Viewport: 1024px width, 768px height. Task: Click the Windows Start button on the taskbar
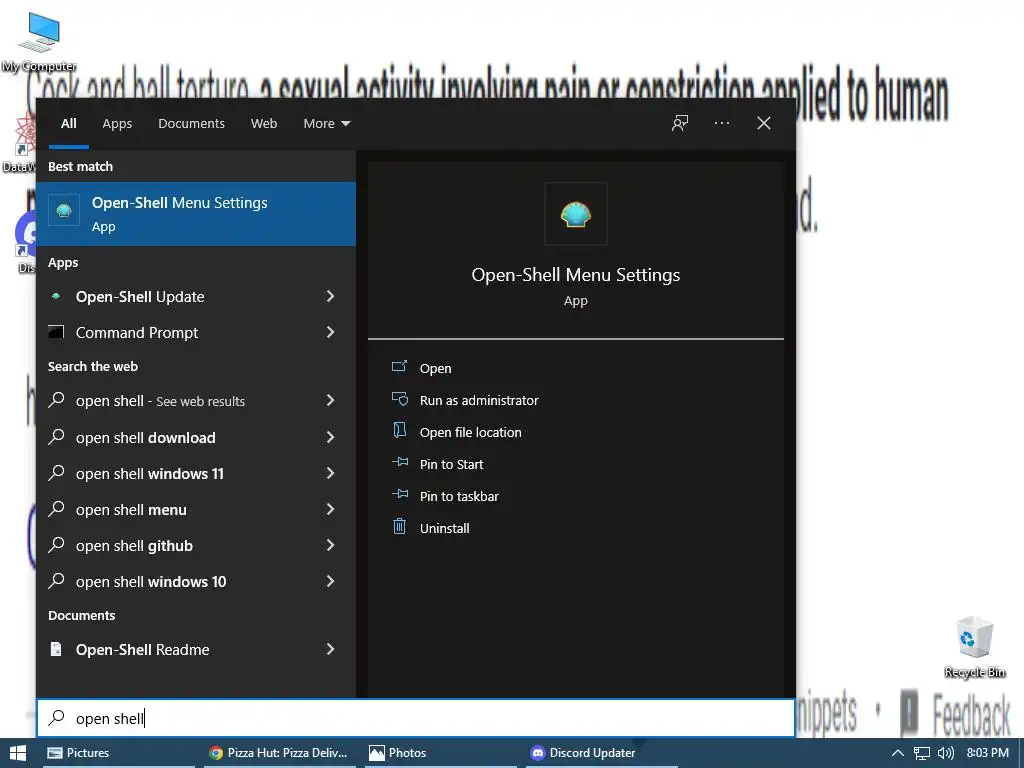18,753
